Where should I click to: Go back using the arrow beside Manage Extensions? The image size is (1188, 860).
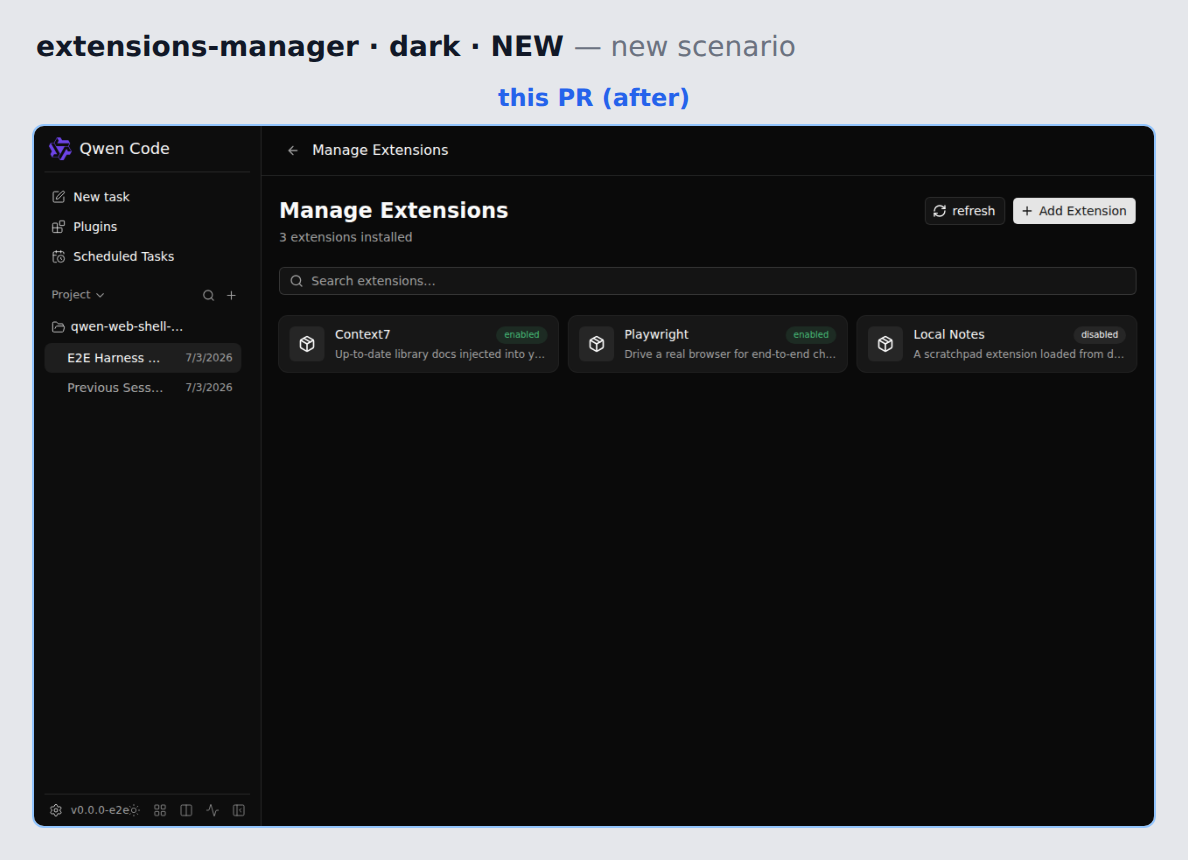tap(292, 150)
